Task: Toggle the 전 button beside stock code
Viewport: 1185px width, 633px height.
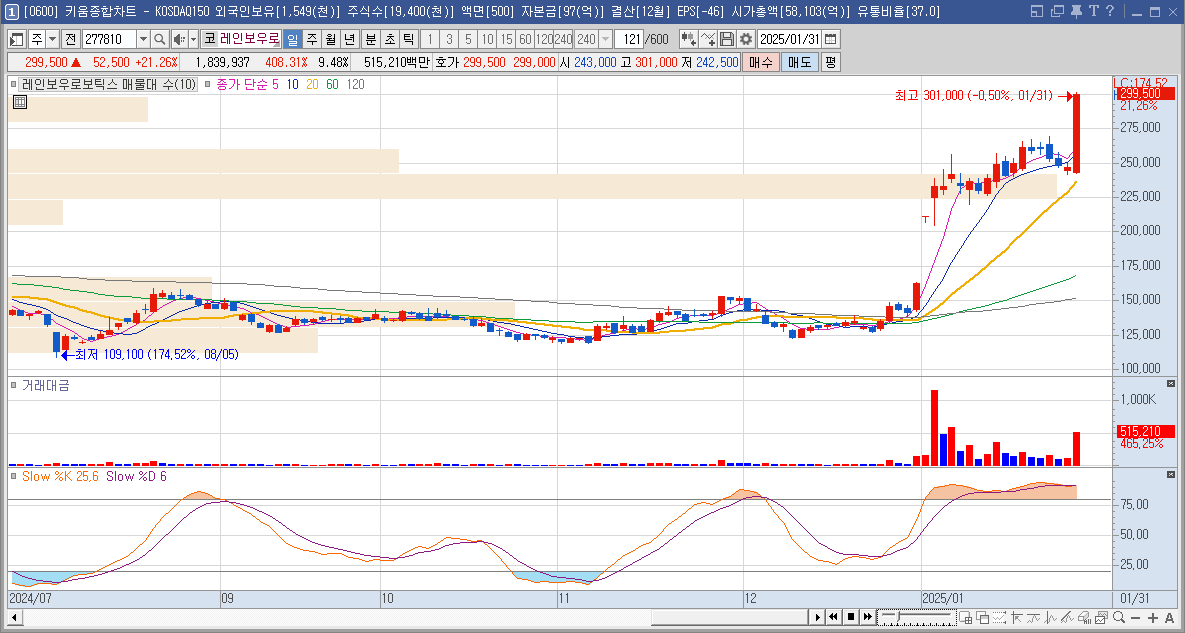Action: click(70, 39)
